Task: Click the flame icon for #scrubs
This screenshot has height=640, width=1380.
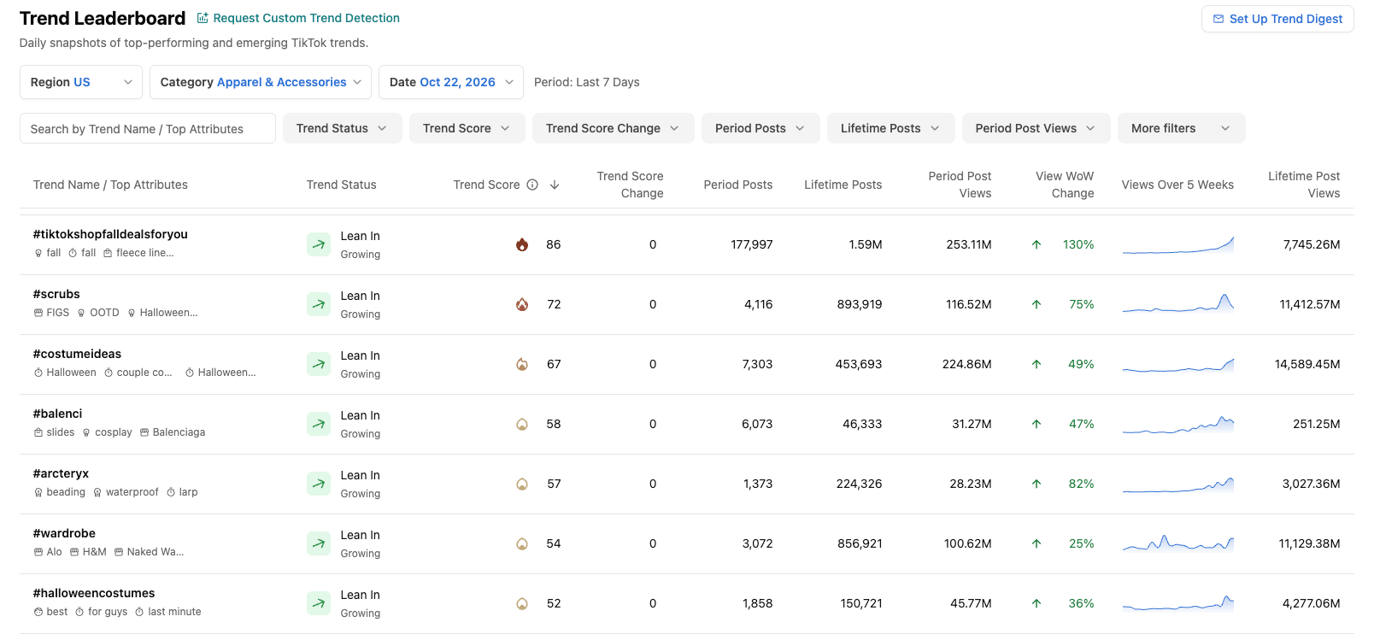Action: pyautogui.click(x=522, y=305)
